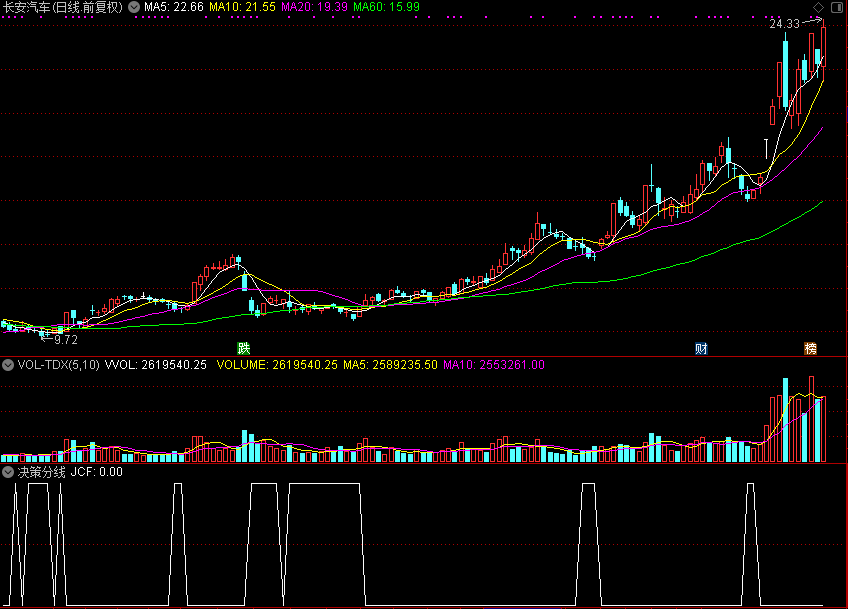This screenshot has width=848, height=609.
Task: Click the JCF: 0.00 value
Action: point(97,472)
